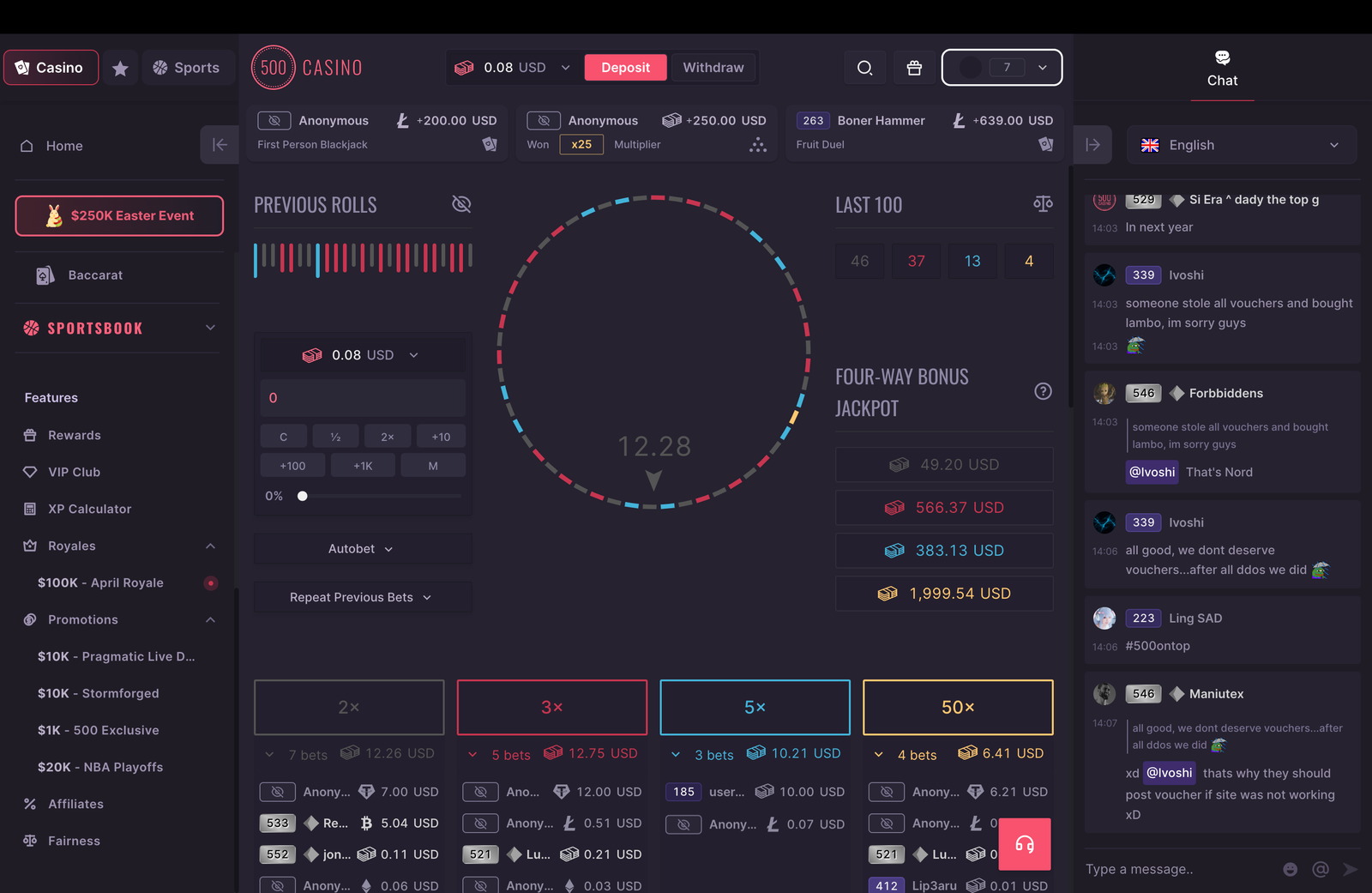Open the 500 Casino logo
The image size is (1372, 893).
coord(307,68)
